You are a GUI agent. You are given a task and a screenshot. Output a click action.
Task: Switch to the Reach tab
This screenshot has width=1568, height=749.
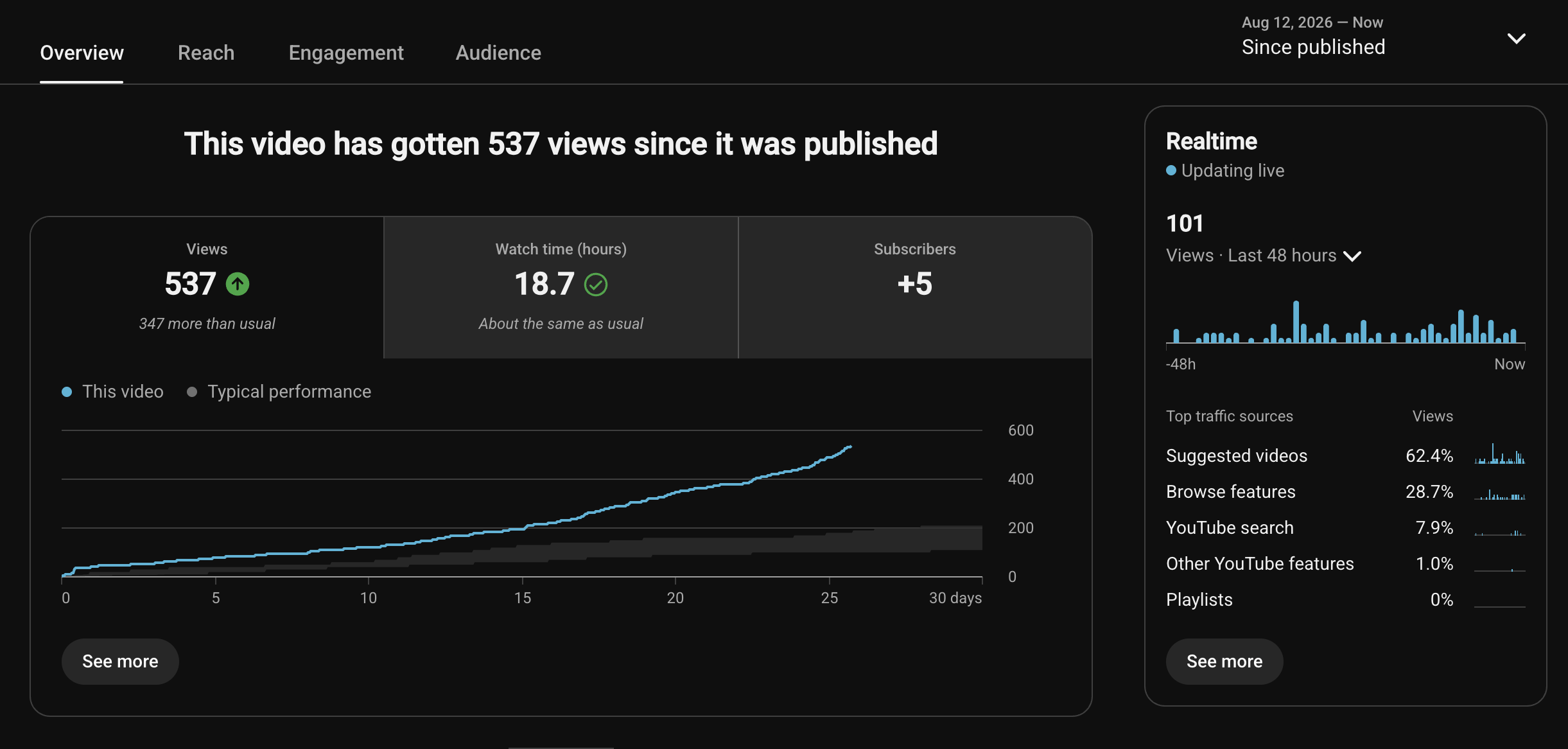tap(206, 53)
